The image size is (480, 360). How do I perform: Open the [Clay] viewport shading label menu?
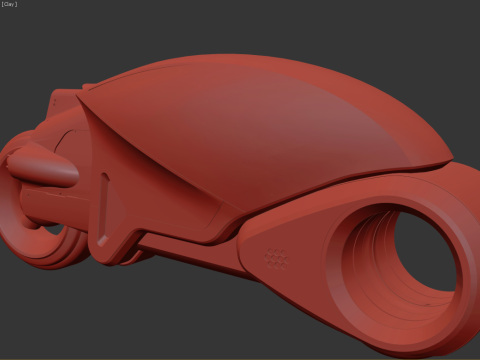(9, 4)
